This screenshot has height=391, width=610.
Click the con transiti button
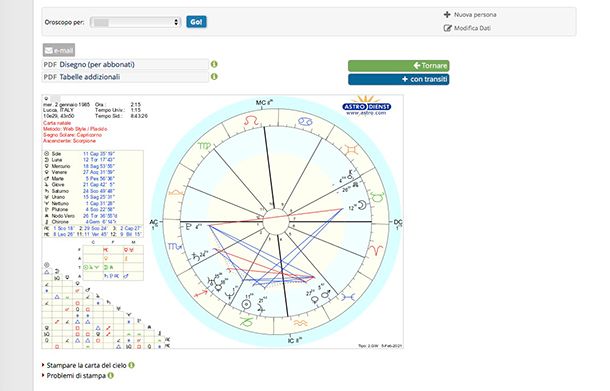pyautogui.click(x=398, y=79)
